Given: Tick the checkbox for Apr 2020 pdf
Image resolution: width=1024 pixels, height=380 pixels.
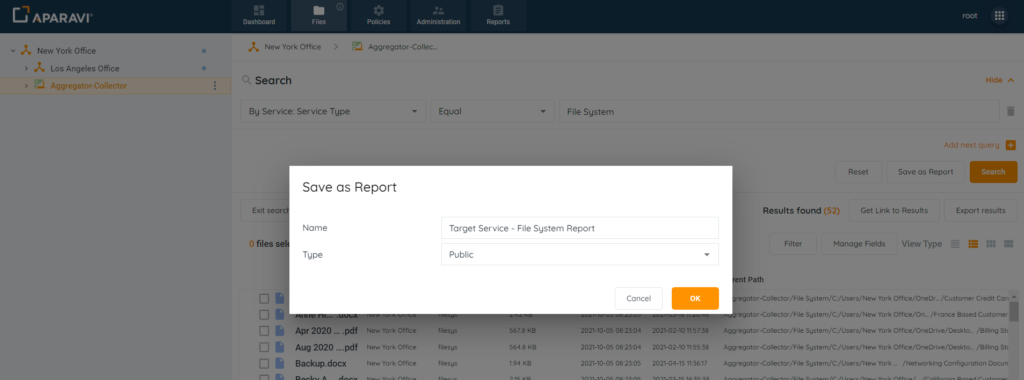Looking at the screenshot, I should (264, 330).
